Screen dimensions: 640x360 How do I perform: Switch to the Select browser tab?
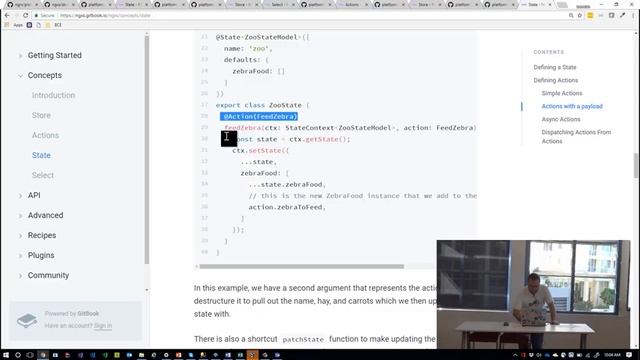(279, 5)
